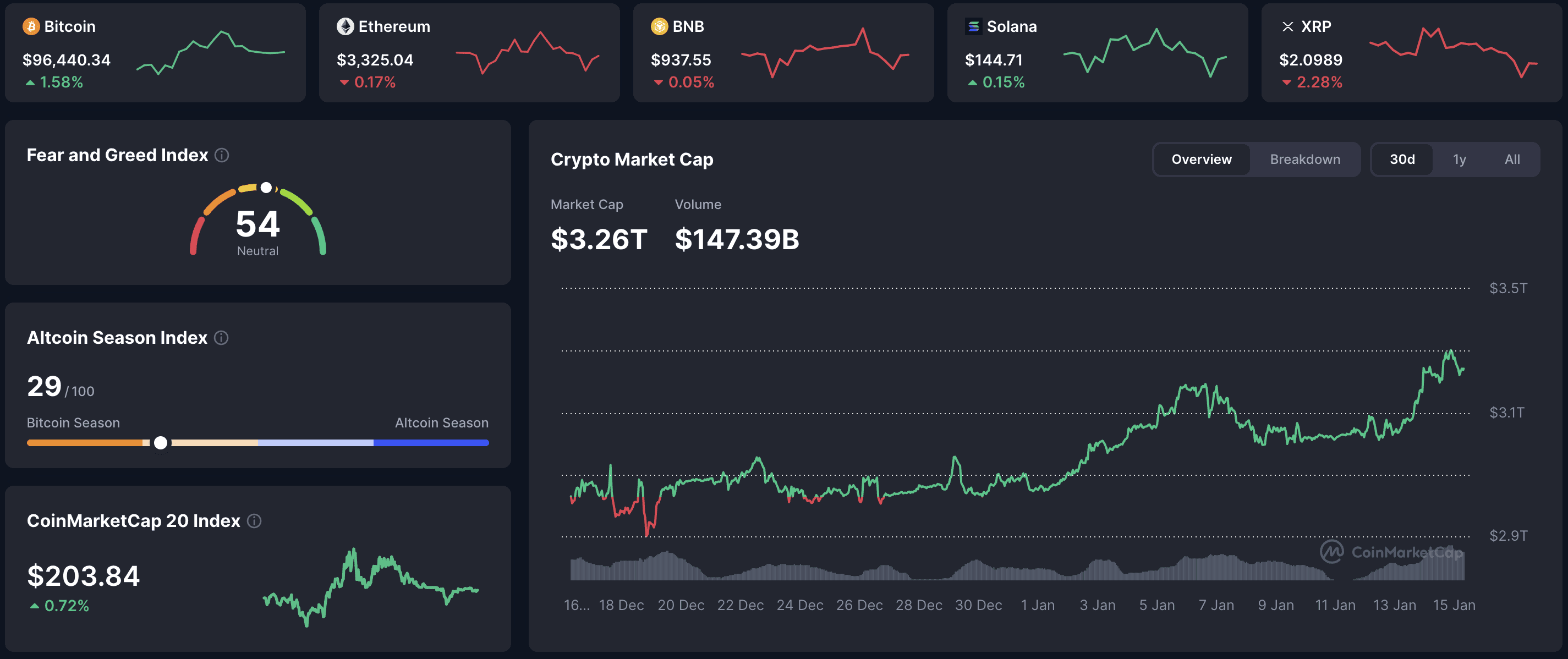
Task: Open the Altcoin Season Index info tooltip
Action: click(x=221, y=338)
